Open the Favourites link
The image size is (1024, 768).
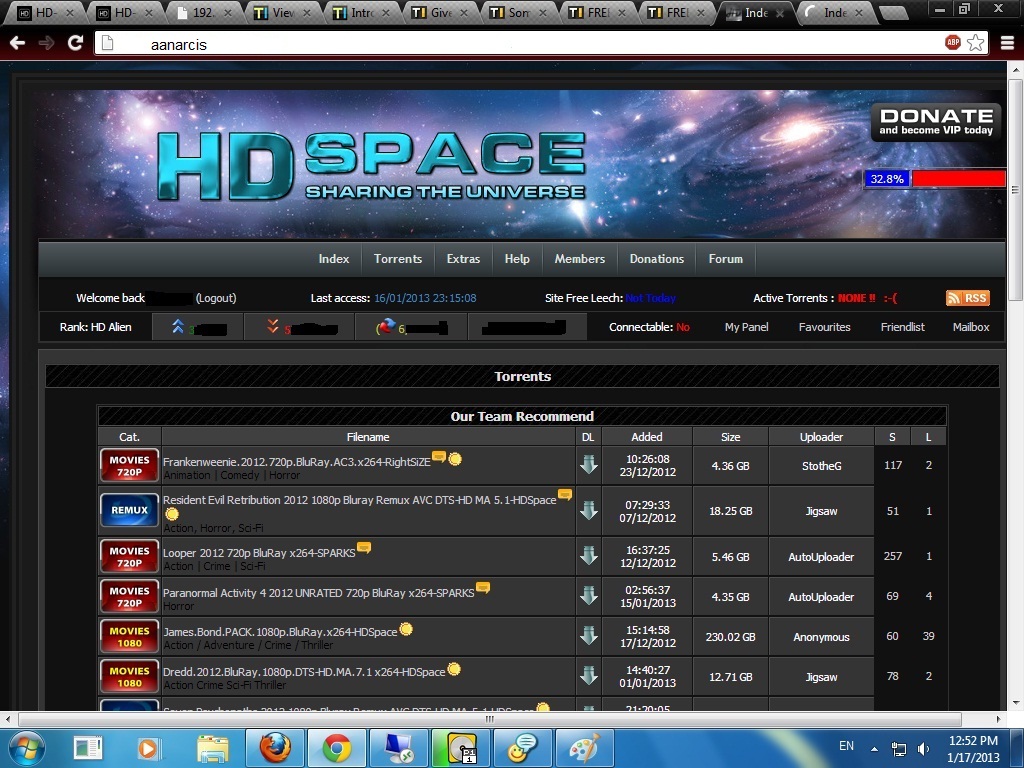[824, 327]
